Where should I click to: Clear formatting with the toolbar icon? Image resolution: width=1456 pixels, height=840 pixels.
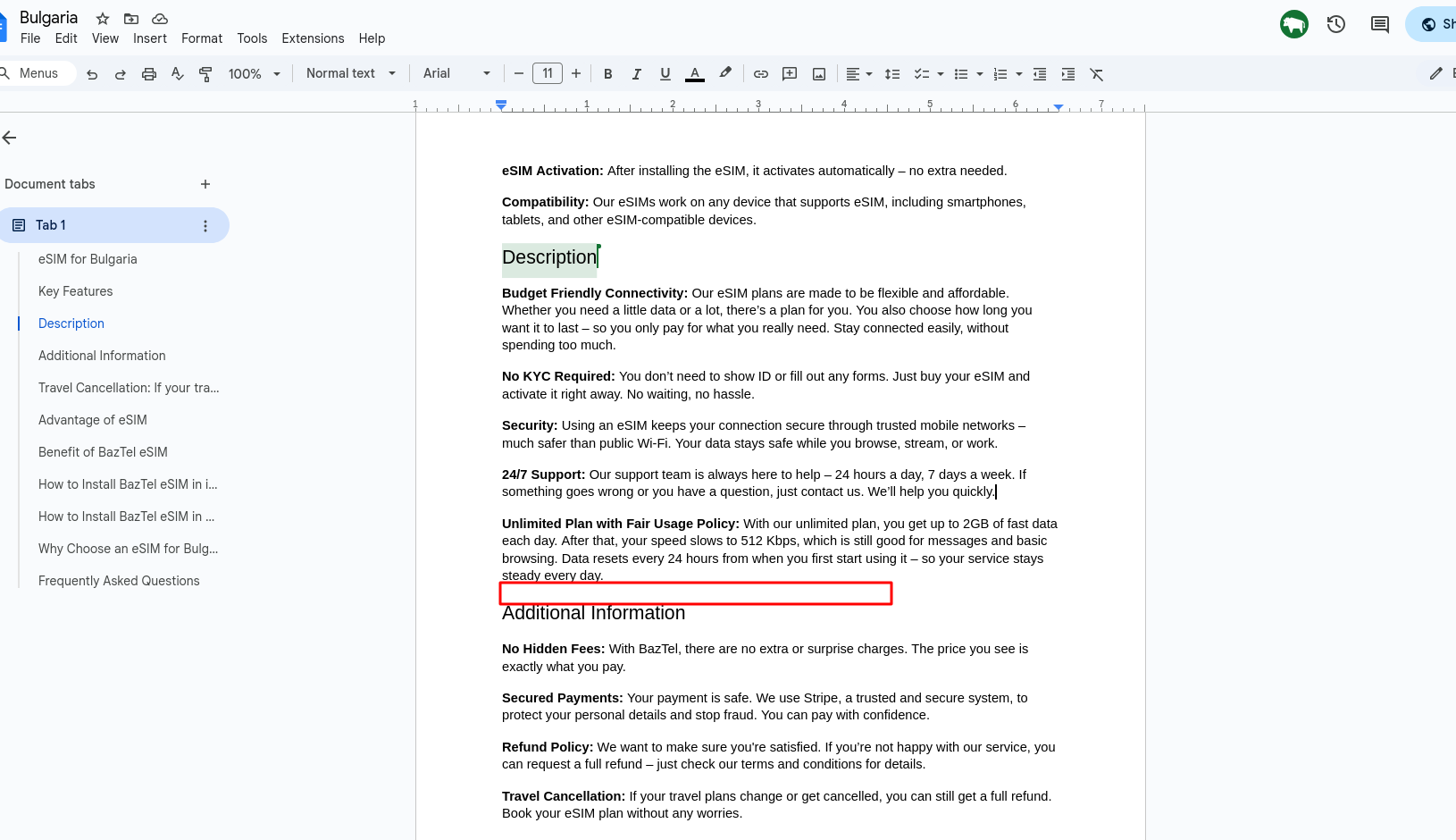point(1097,74)
